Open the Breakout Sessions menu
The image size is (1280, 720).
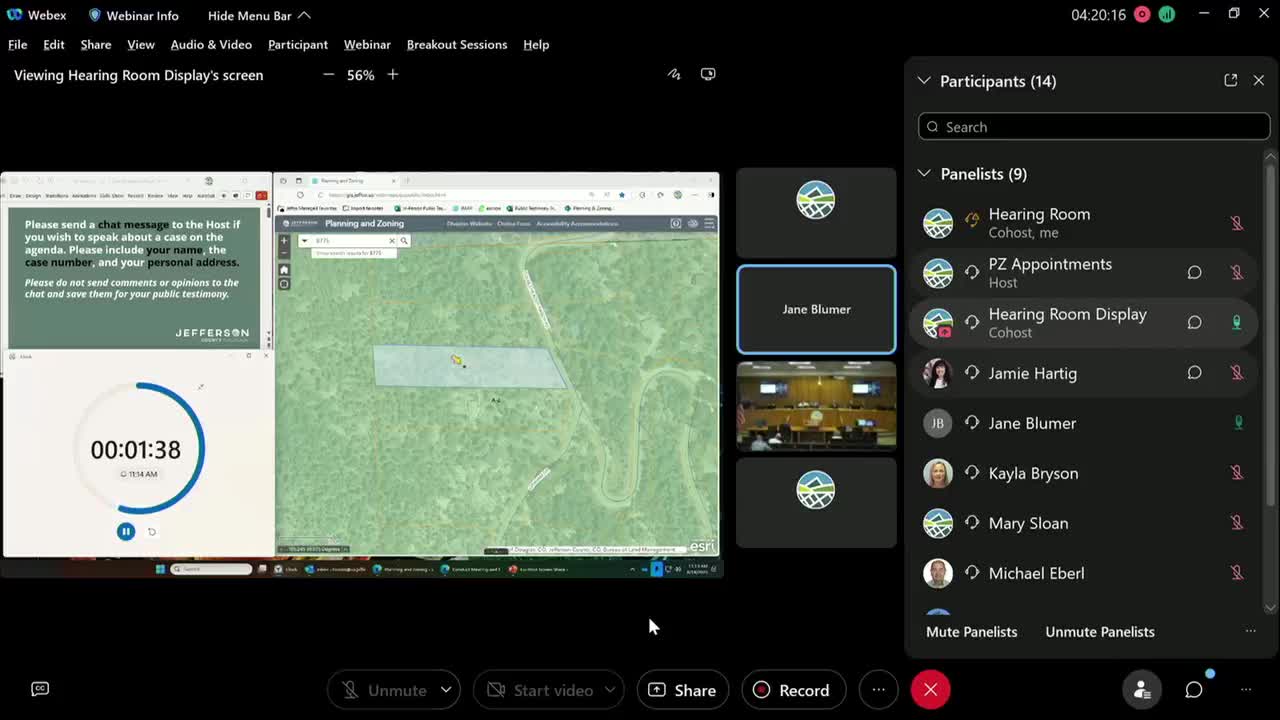pyautogui.click(x=457, y=45)
